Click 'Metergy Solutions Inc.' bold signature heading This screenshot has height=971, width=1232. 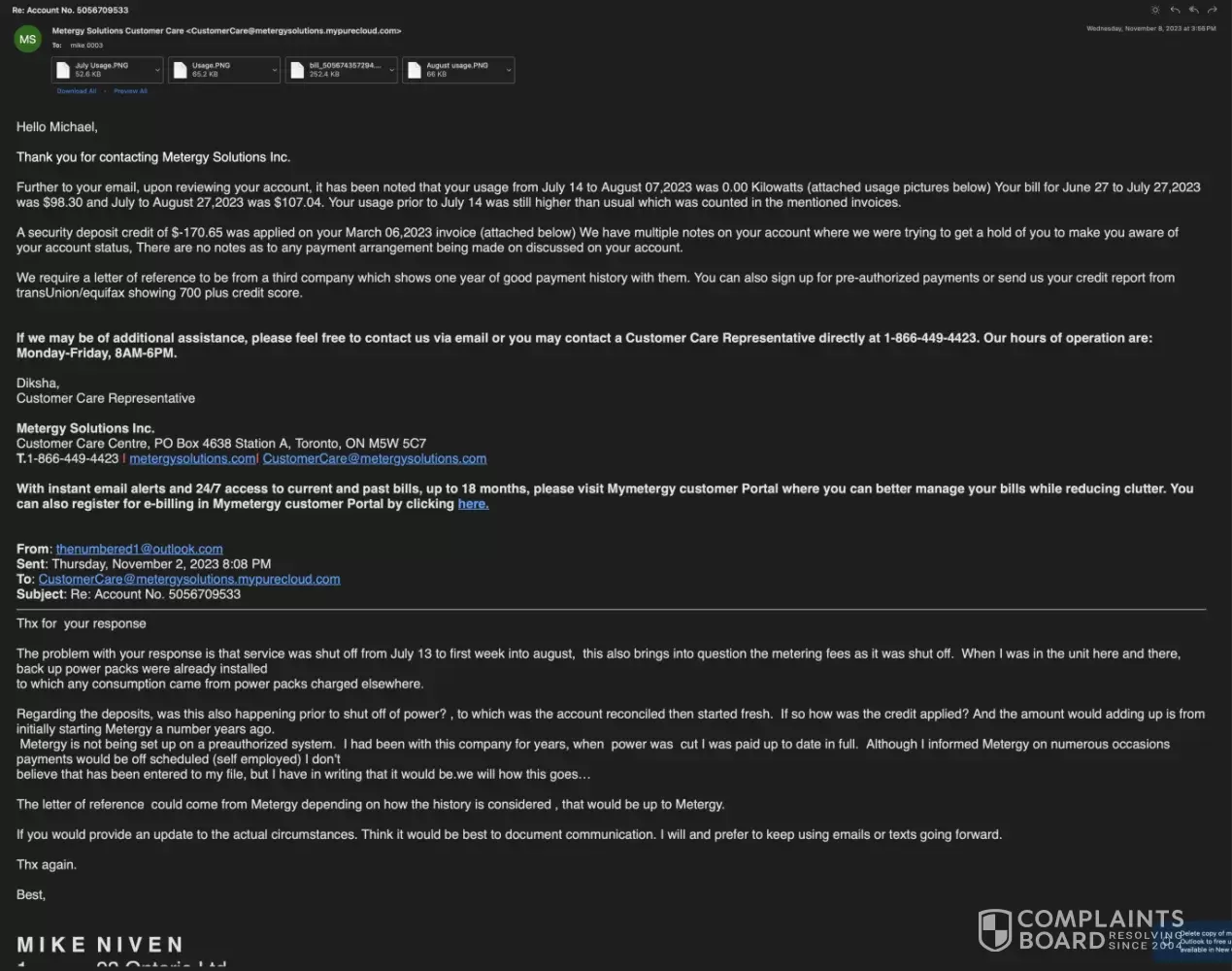tap(85, 428)
